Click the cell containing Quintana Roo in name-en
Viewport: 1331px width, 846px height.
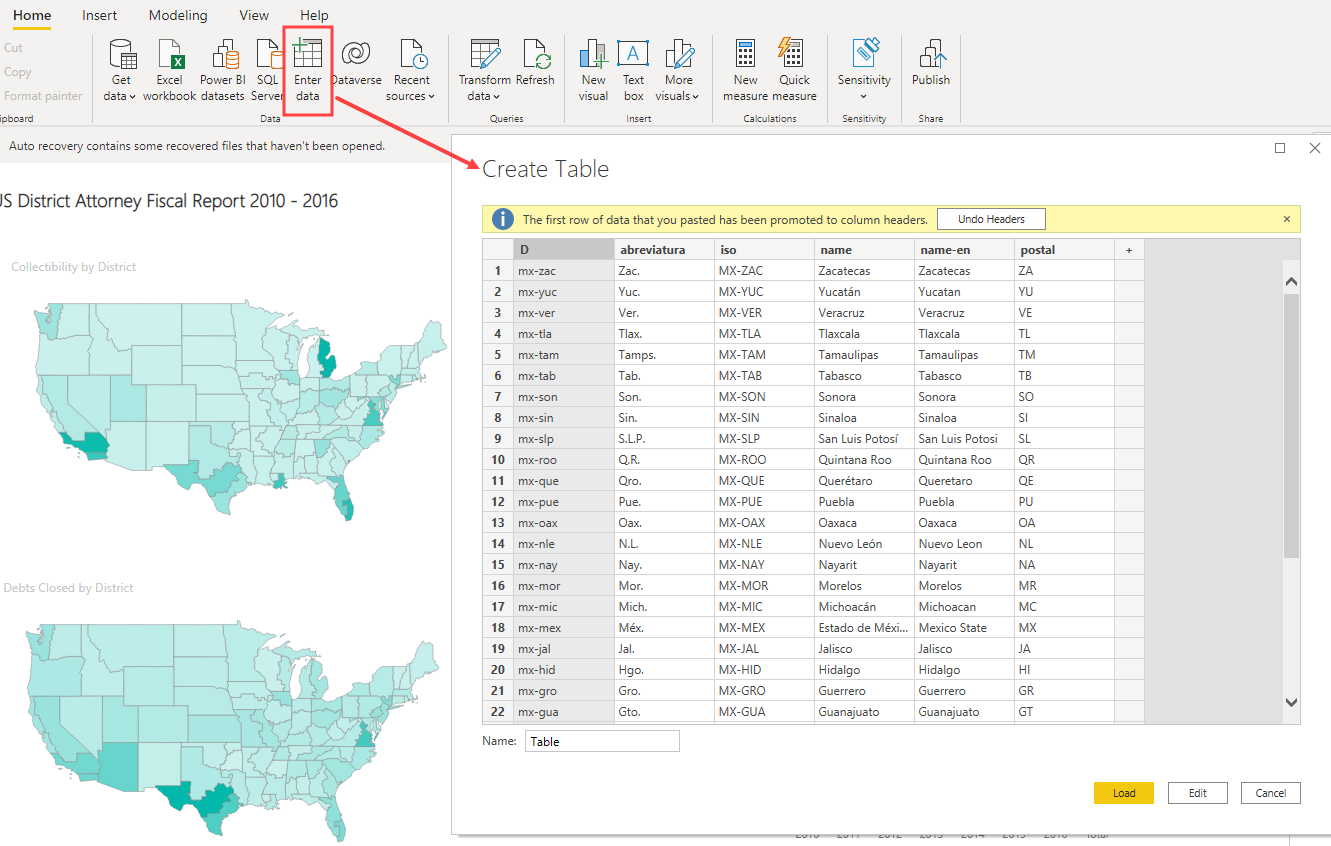pyautogui.click(x=964, y=460)
